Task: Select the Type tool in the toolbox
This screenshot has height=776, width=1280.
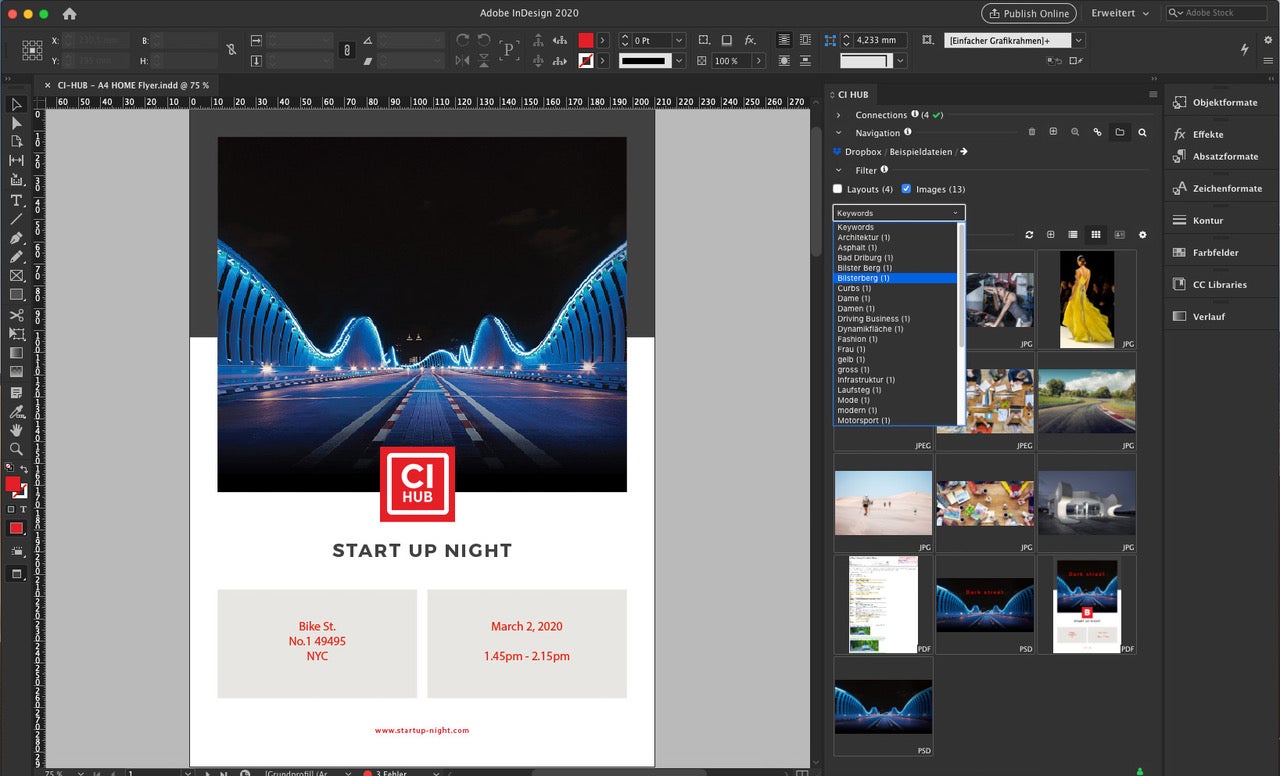Action: (16, 200)
